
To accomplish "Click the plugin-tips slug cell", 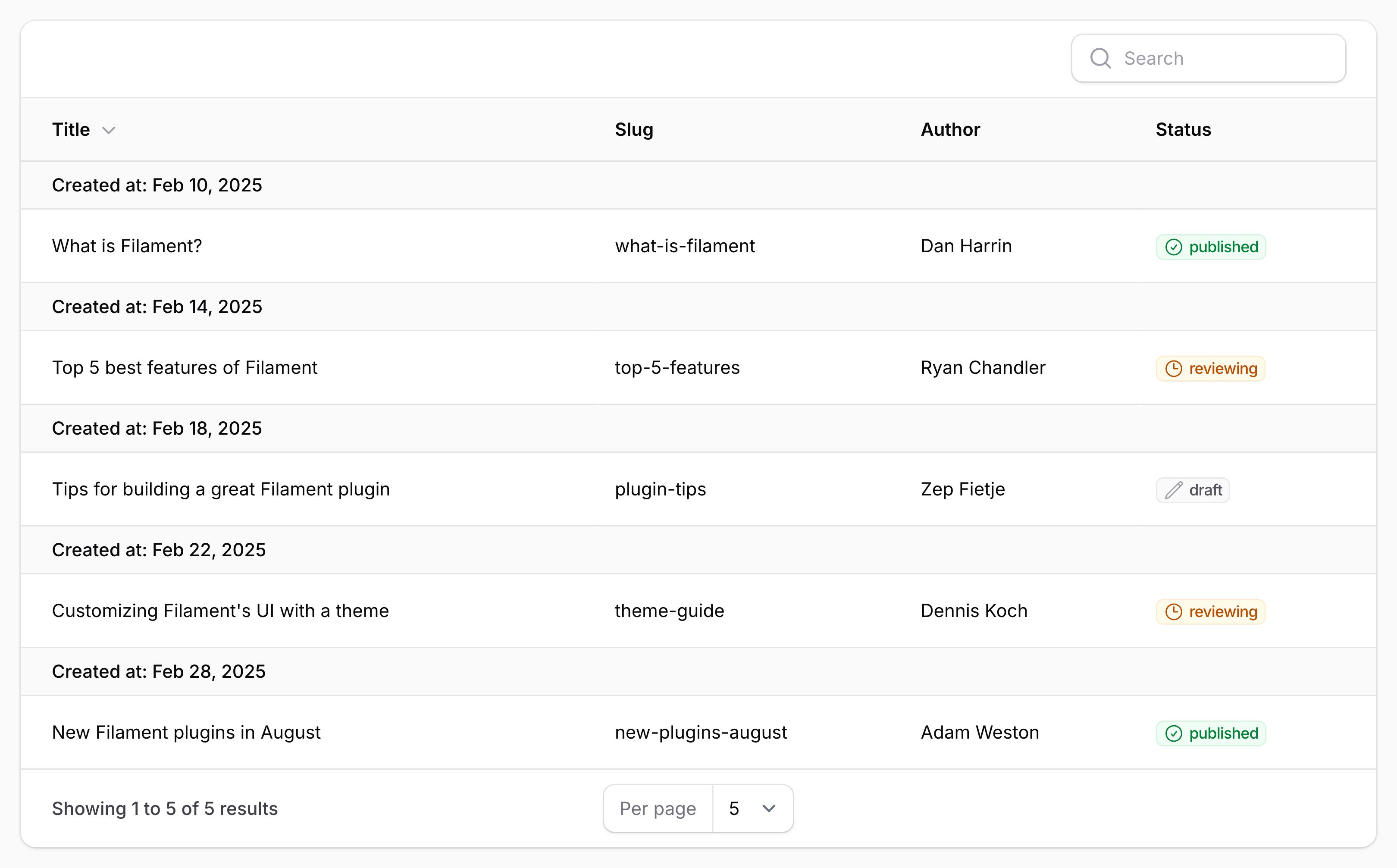I will (660, 489).
